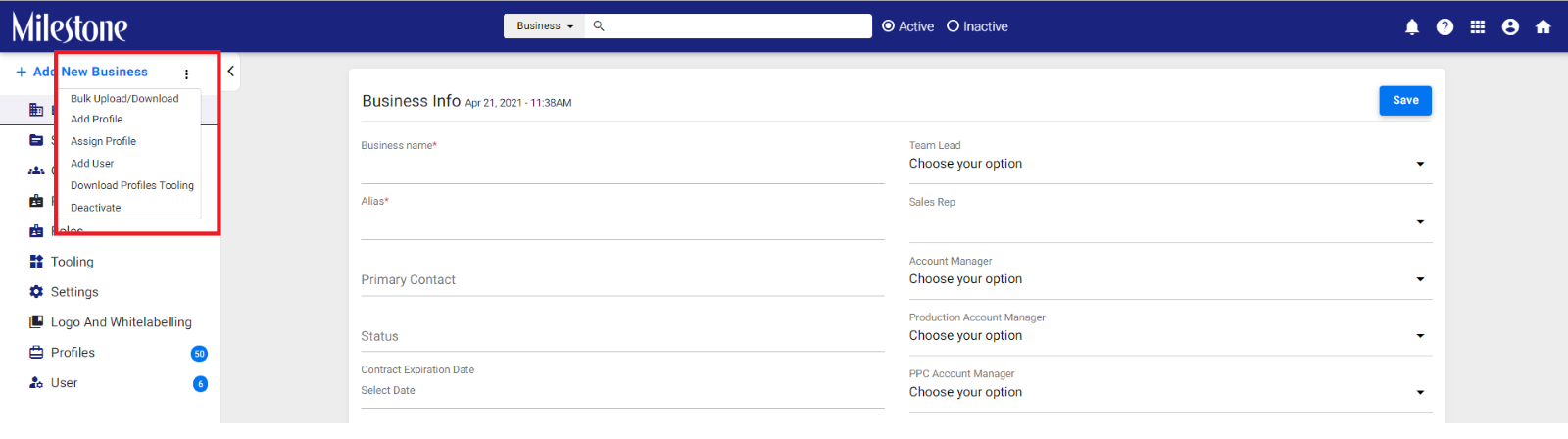Screen dimensions: 1568x439
Task: Click the search magnifier icon
Action: coord(599,26)
